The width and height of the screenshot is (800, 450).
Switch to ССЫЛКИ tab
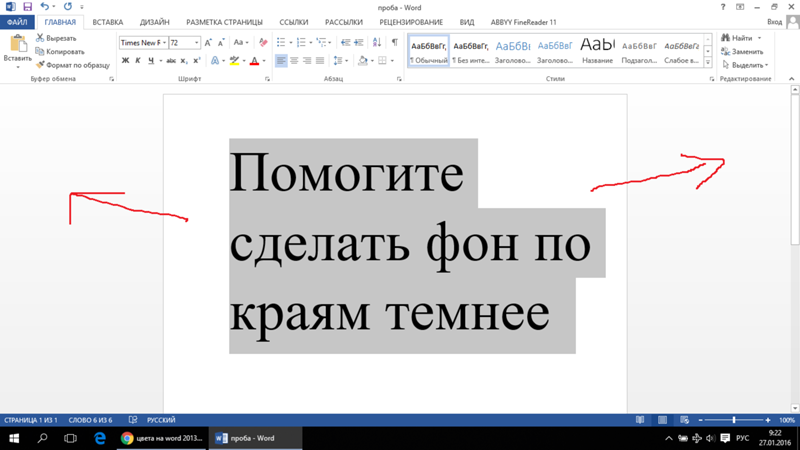pos(294,22)
